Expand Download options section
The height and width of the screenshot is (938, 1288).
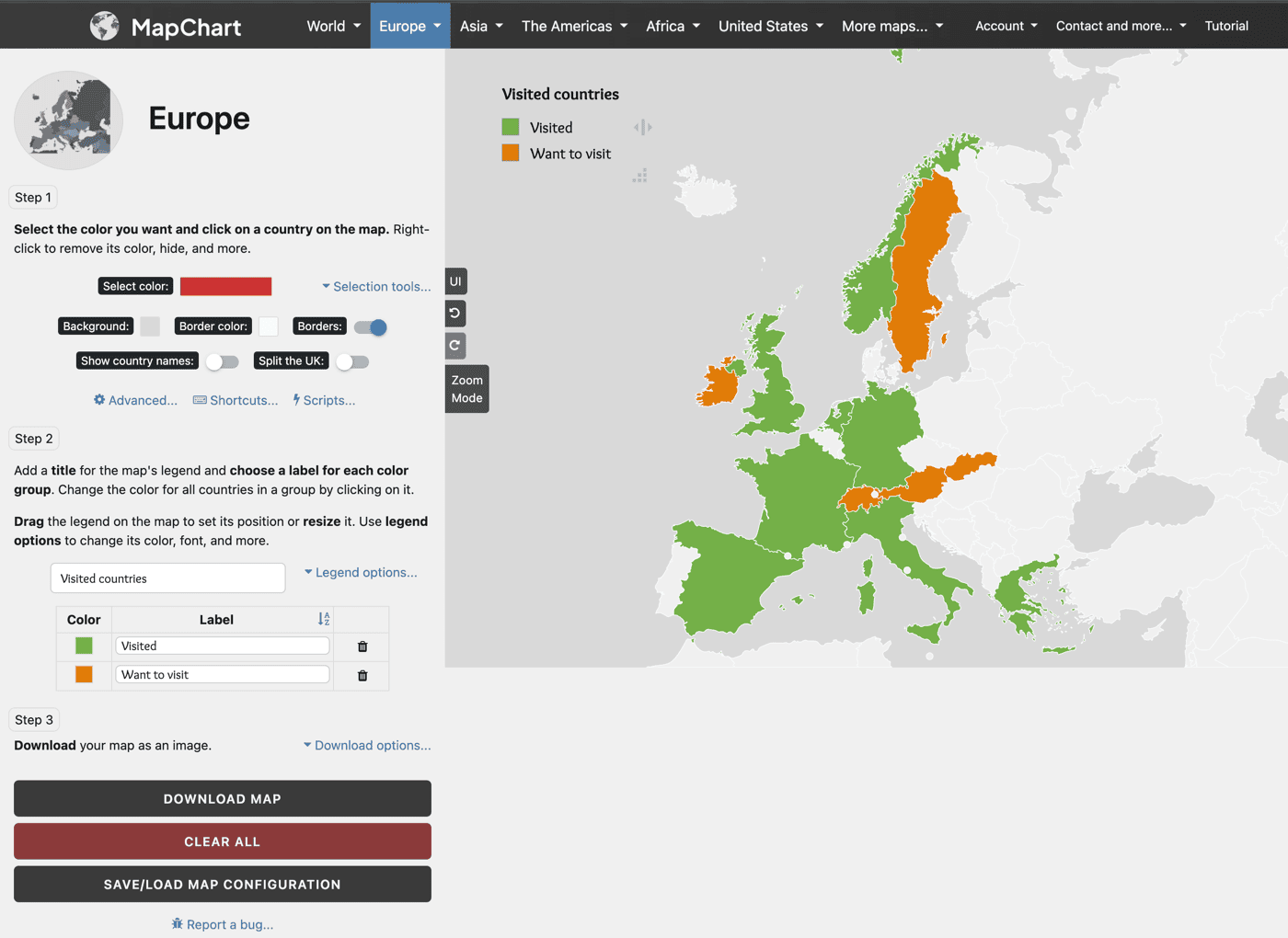click(367, 745)
